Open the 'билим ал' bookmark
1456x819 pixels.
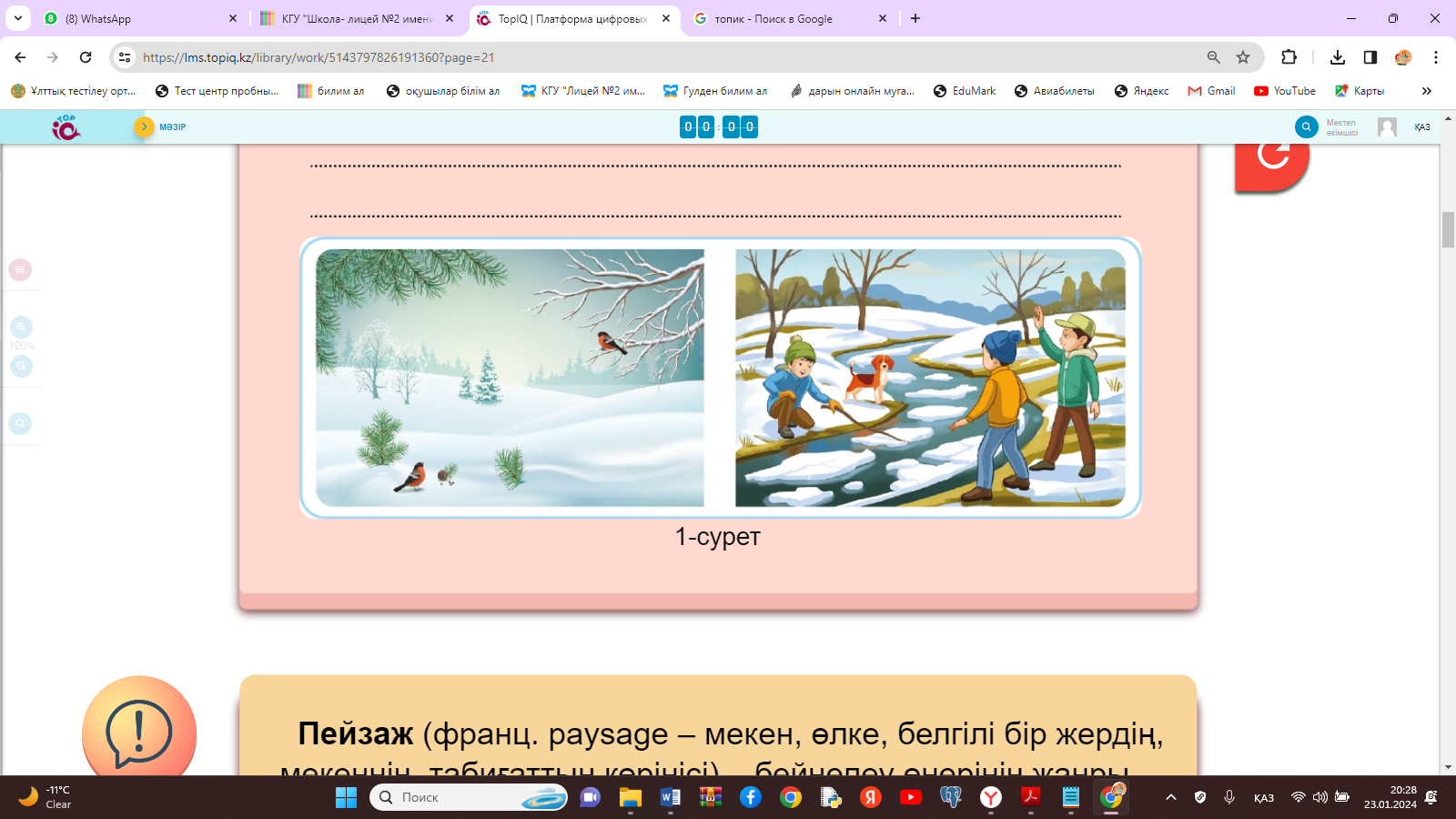331,91
